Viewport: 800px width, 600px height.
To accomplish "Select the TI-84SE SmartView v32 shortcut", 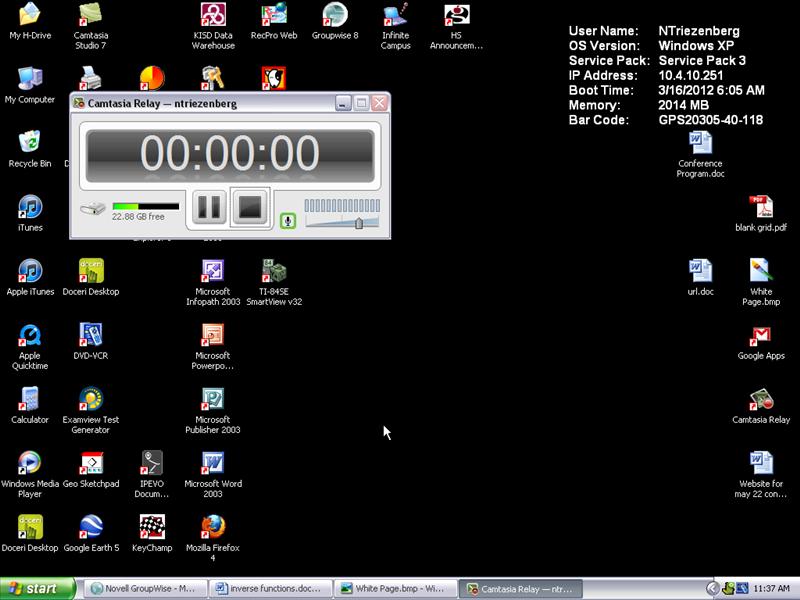I will pos(274,283).
